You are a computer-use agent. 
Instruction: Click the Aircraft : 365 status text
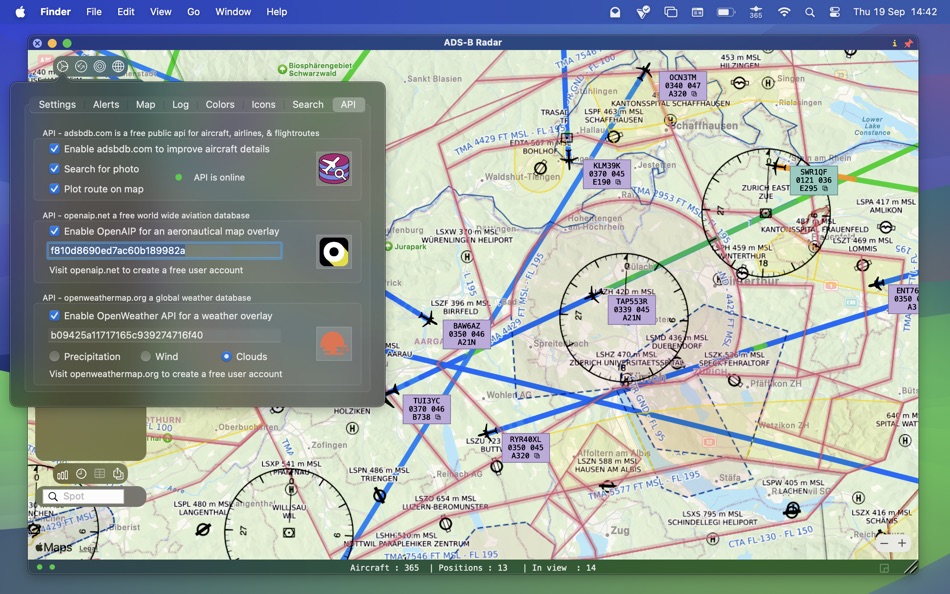pyautogui.click(x=384, y=568)
